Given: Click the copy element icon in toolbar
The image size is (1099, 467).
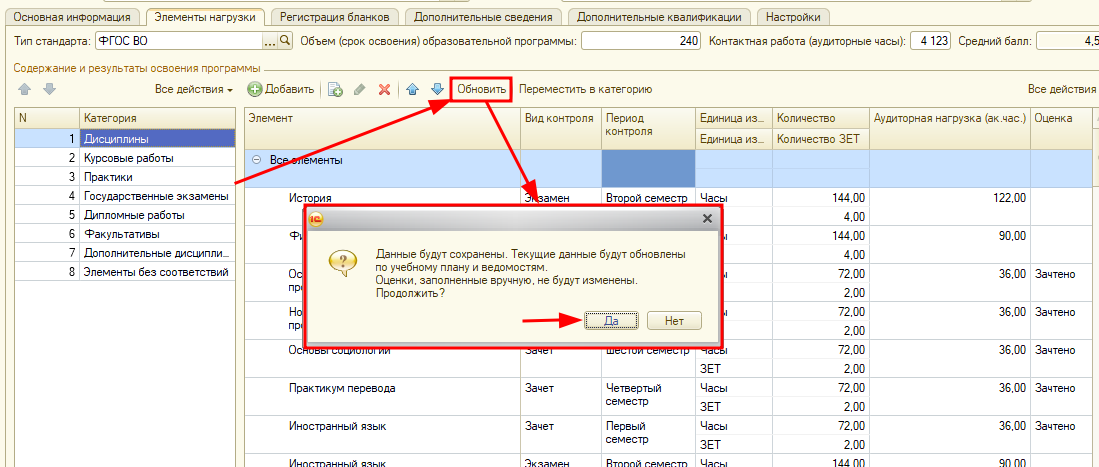Looking at the screenshot, I should [x=336, y=90].
